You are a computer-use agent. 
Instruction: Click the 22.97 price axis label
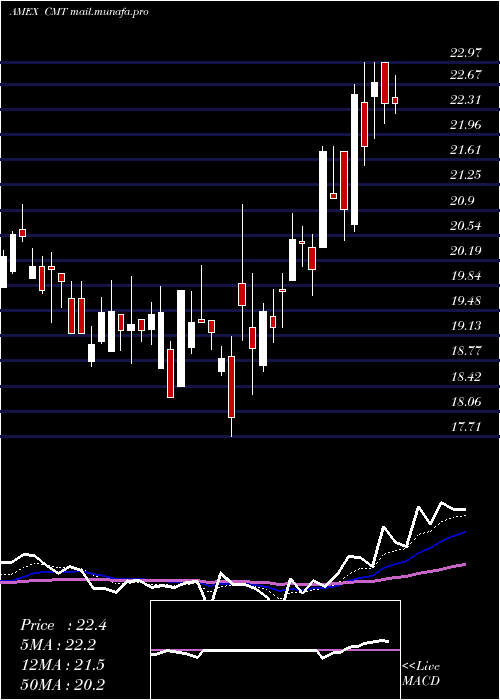coord(466,53)
